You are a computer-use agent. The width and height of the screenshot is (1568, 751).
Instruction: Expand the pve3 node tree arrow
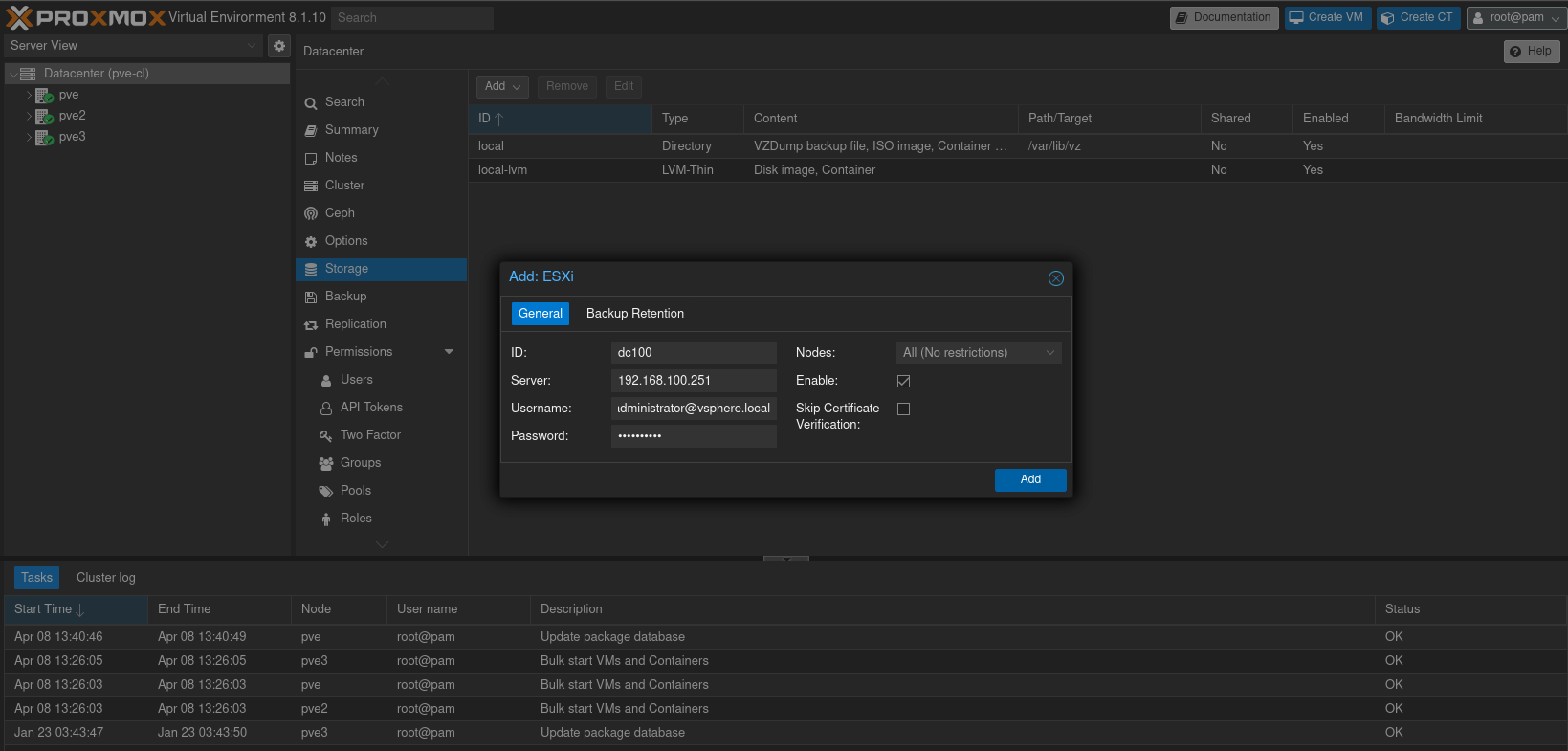pos(29,137)
